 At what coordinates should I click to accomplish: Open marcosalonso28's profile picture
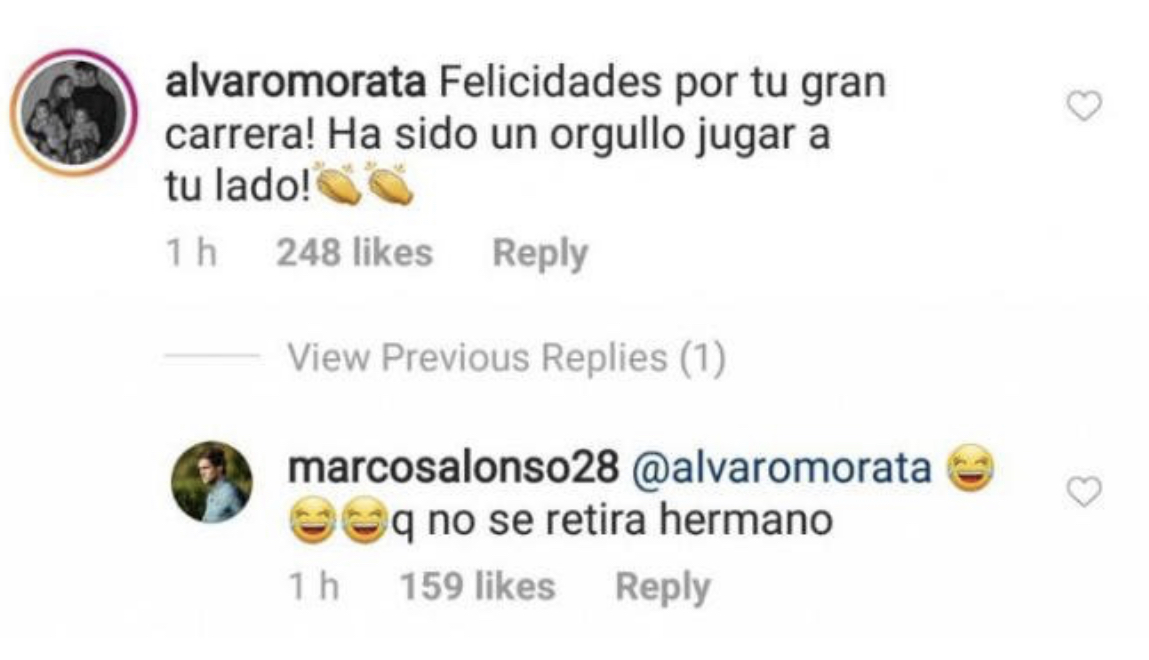tap(212, 482)
